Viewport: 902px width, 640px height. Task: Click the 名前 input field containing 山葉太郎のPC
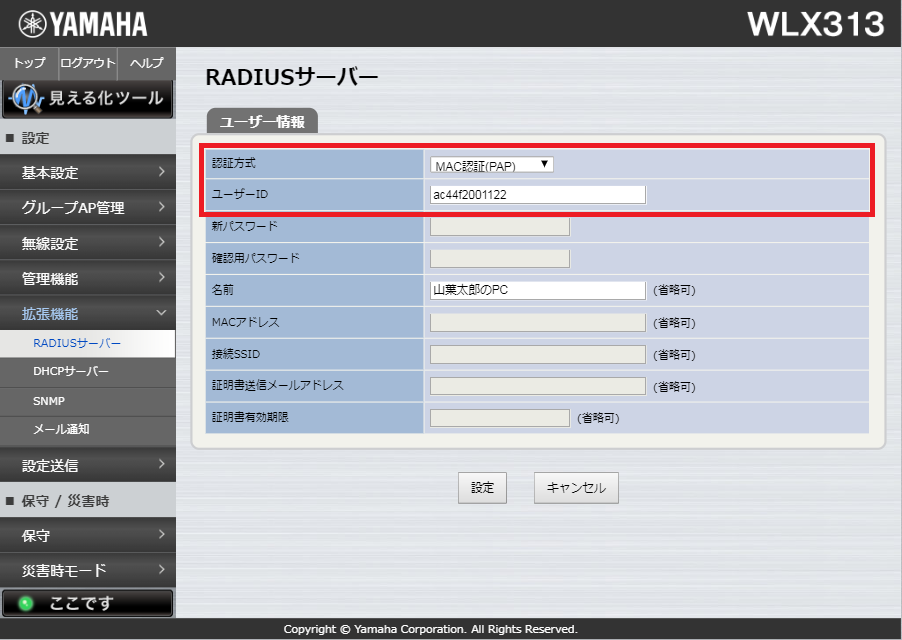point(537,290)
